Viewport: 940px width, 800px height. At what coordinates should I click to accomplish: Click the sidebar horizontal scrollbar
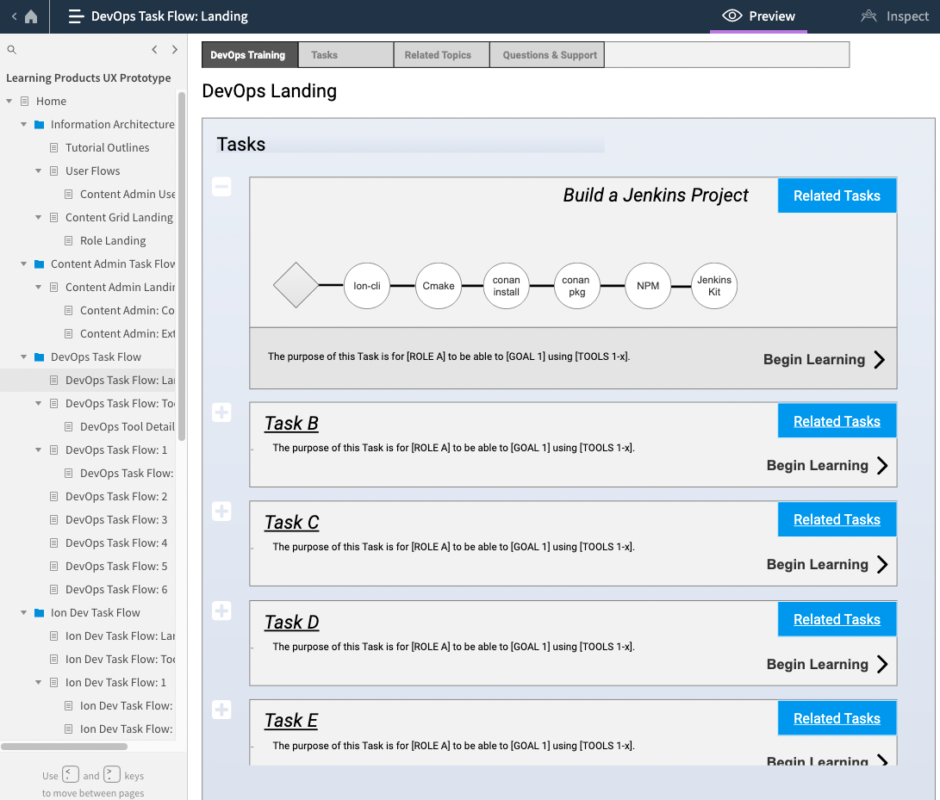click(64, 747)
